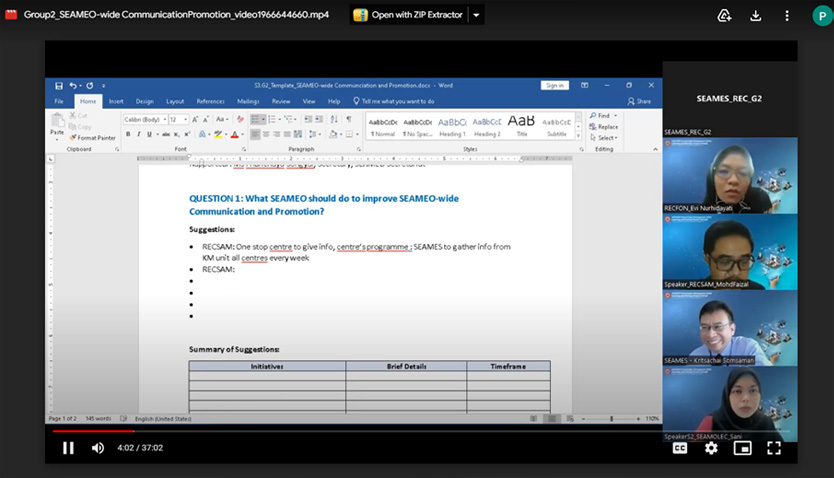Screen dimensions: 834x478
Task: Toggle Underline formatting
Action: click(x=149, y=135)
